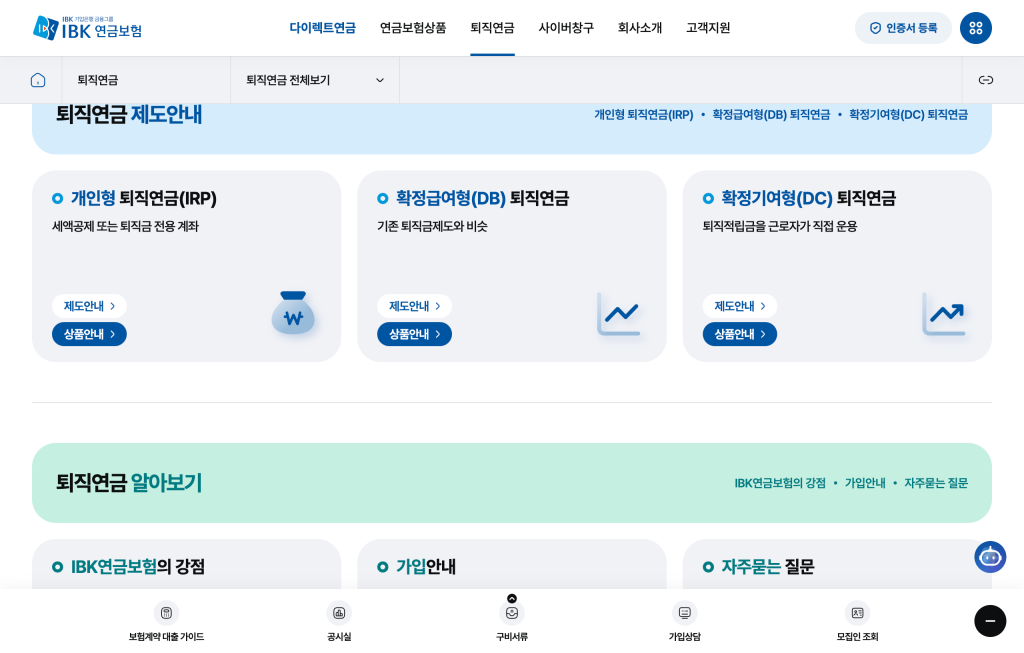Open the 공시실 icon in bottom bar

pyautogui.click(x=339, y=613)
